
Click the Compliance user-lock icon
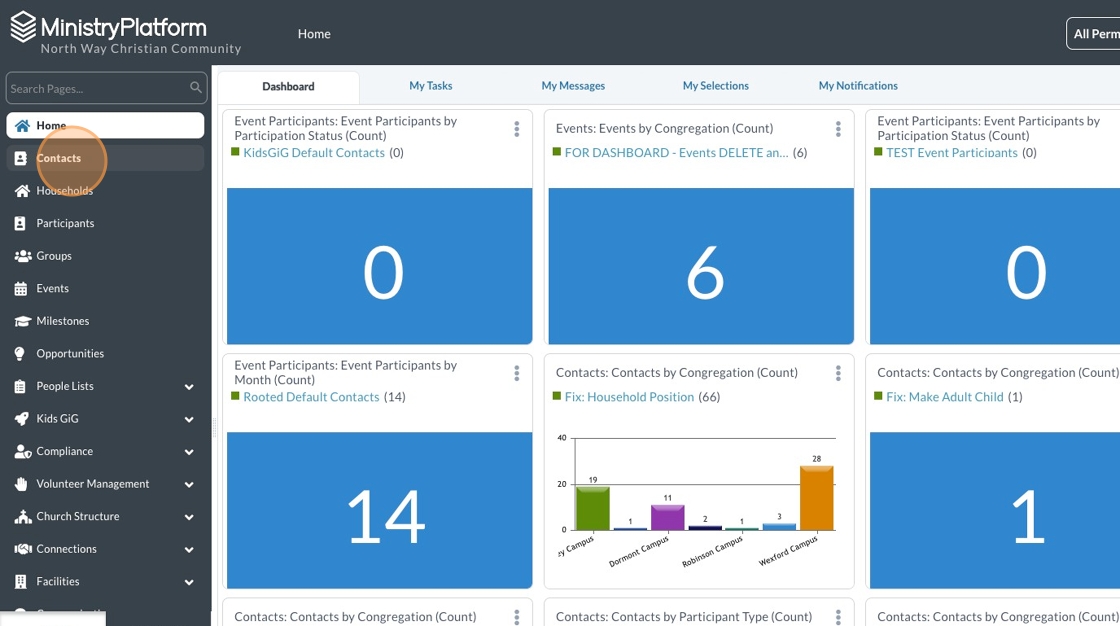(x=23, y=452)
